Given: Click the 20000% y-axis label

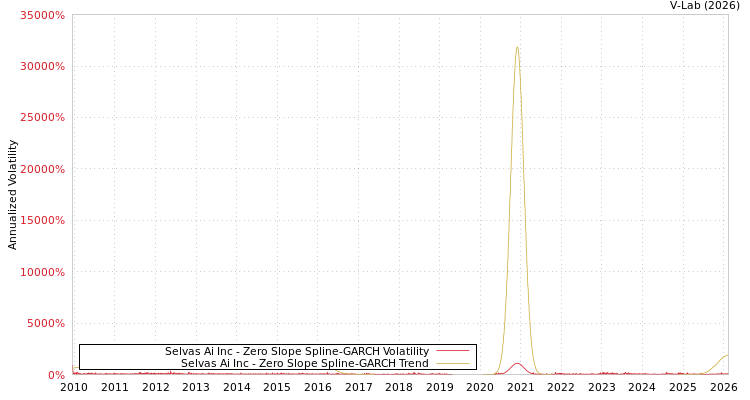Looking at the screenshot, I should coord(42,169).
